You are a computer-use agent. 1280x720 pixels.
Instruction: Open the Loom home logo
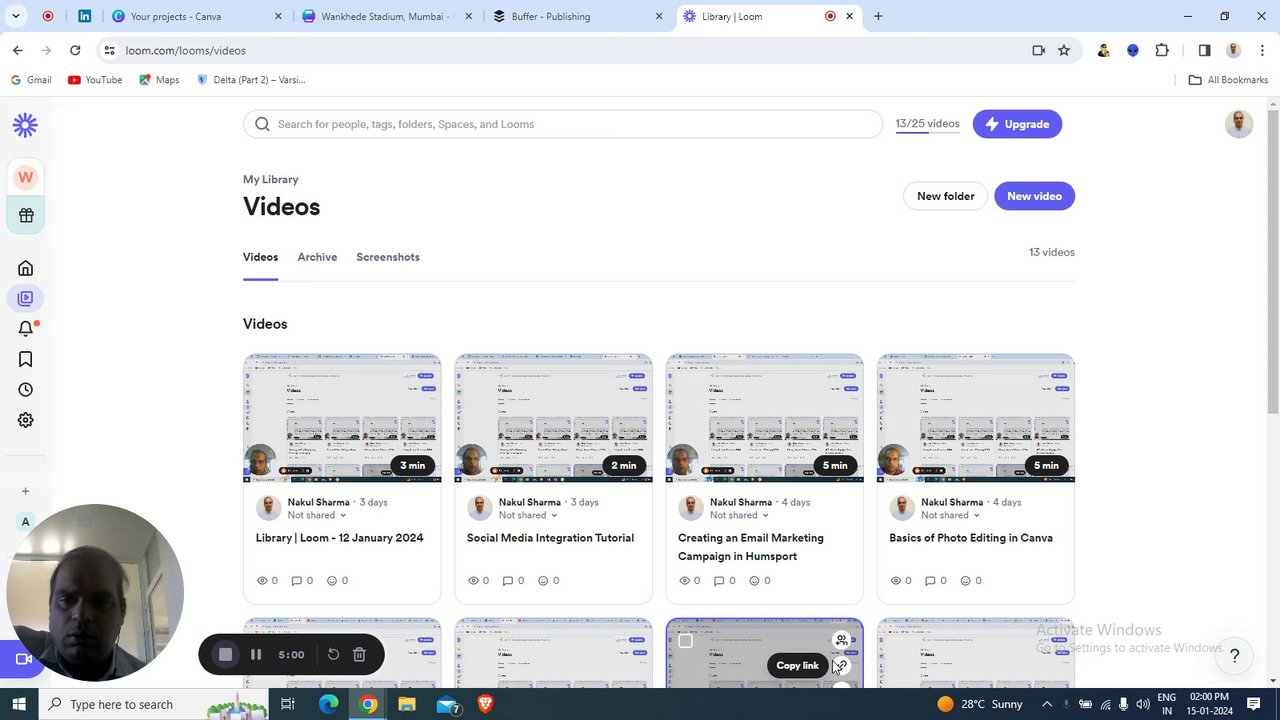(25, 124)
